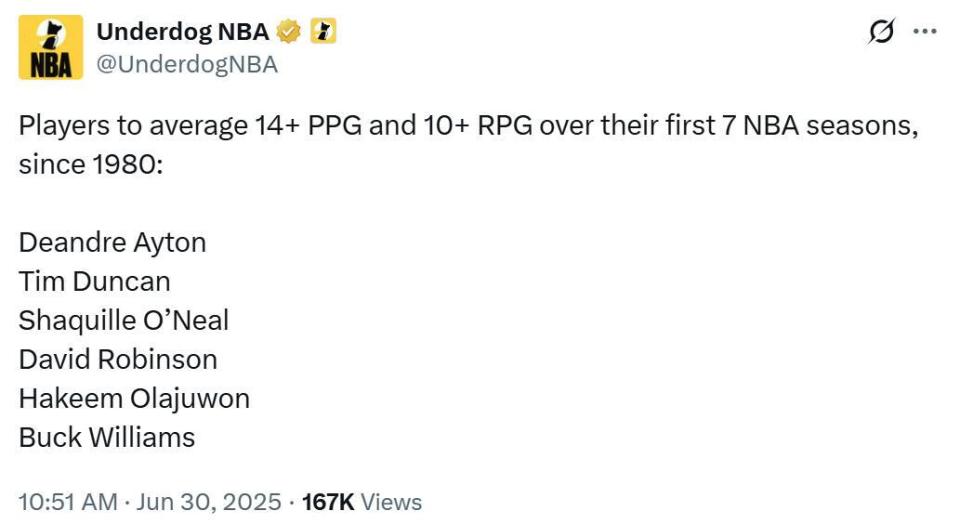This screenshot has height=524, width=960.
Task: Select the Tim Duncan line
Action: 94,282
